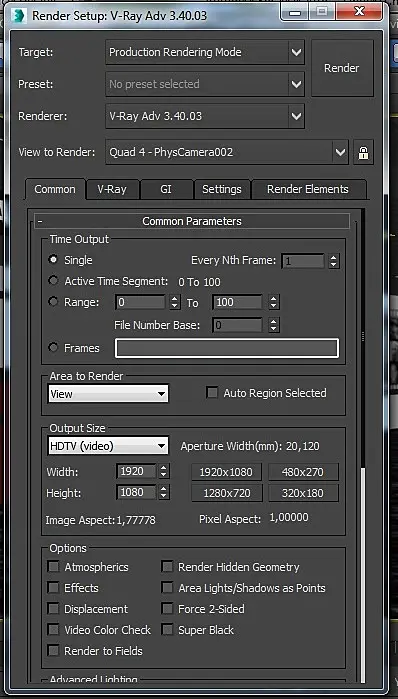Switch to the Common tab
398x699 pixels.
[55, 189]
